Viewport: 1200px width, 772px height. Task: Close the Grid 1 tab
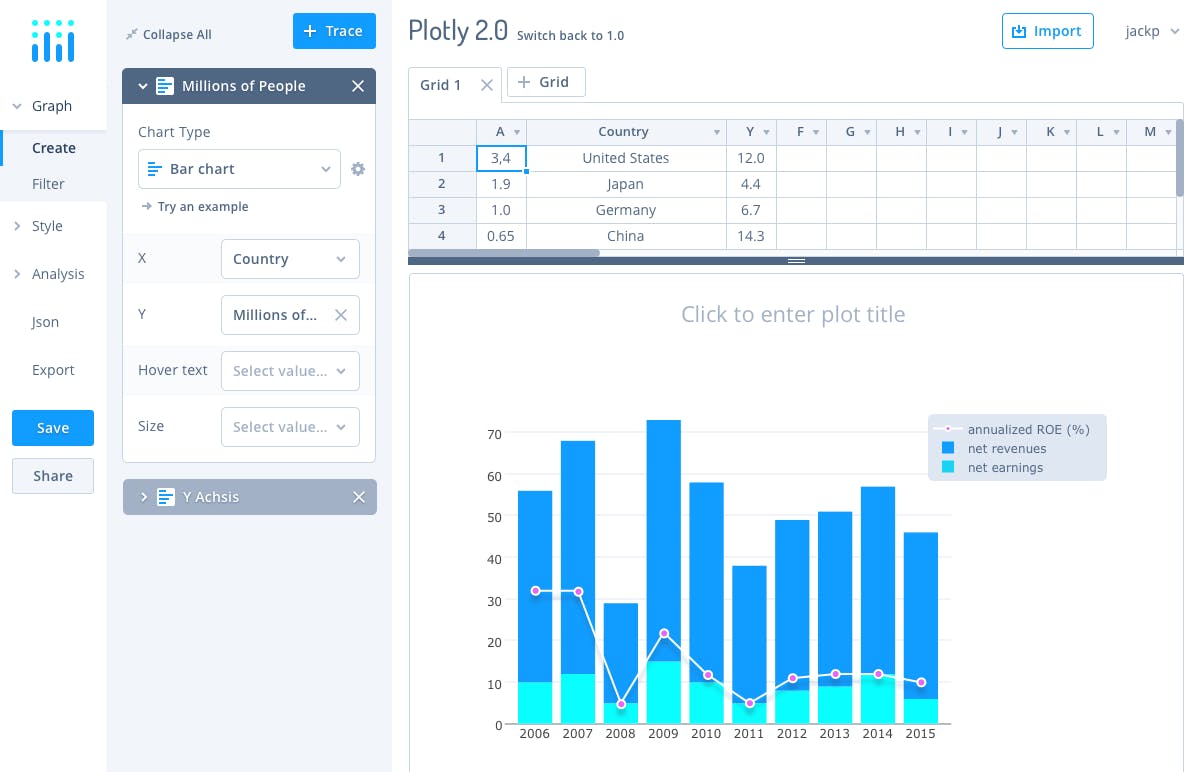pos(487,85)
